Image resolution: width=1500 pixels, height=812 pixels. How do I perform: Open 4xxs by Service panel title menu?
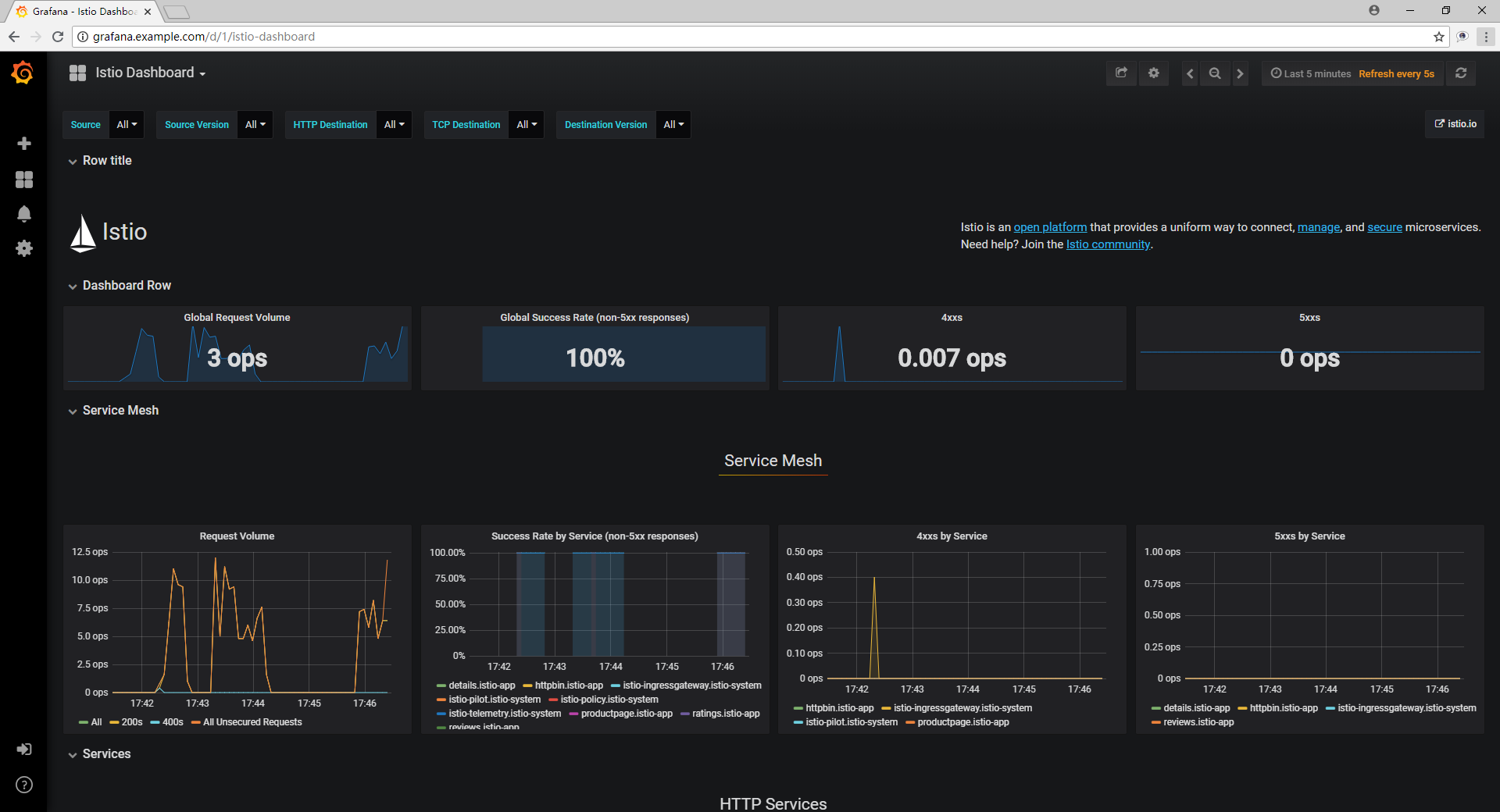[x=952, y=536]
